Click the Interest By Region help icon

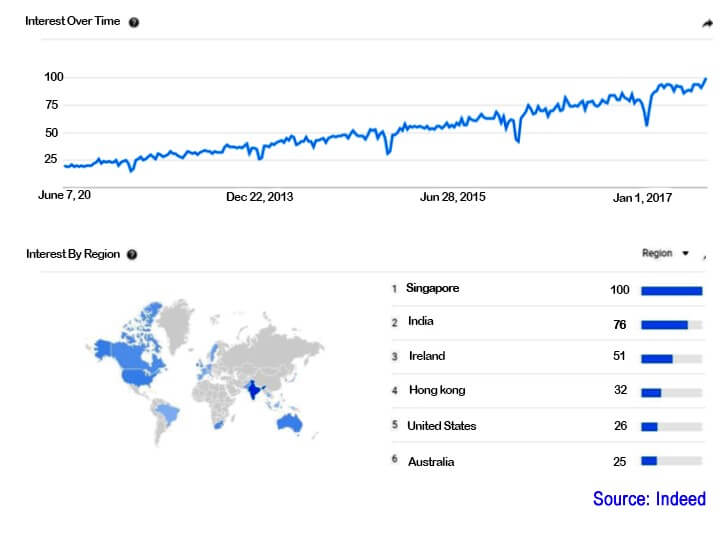132,255
